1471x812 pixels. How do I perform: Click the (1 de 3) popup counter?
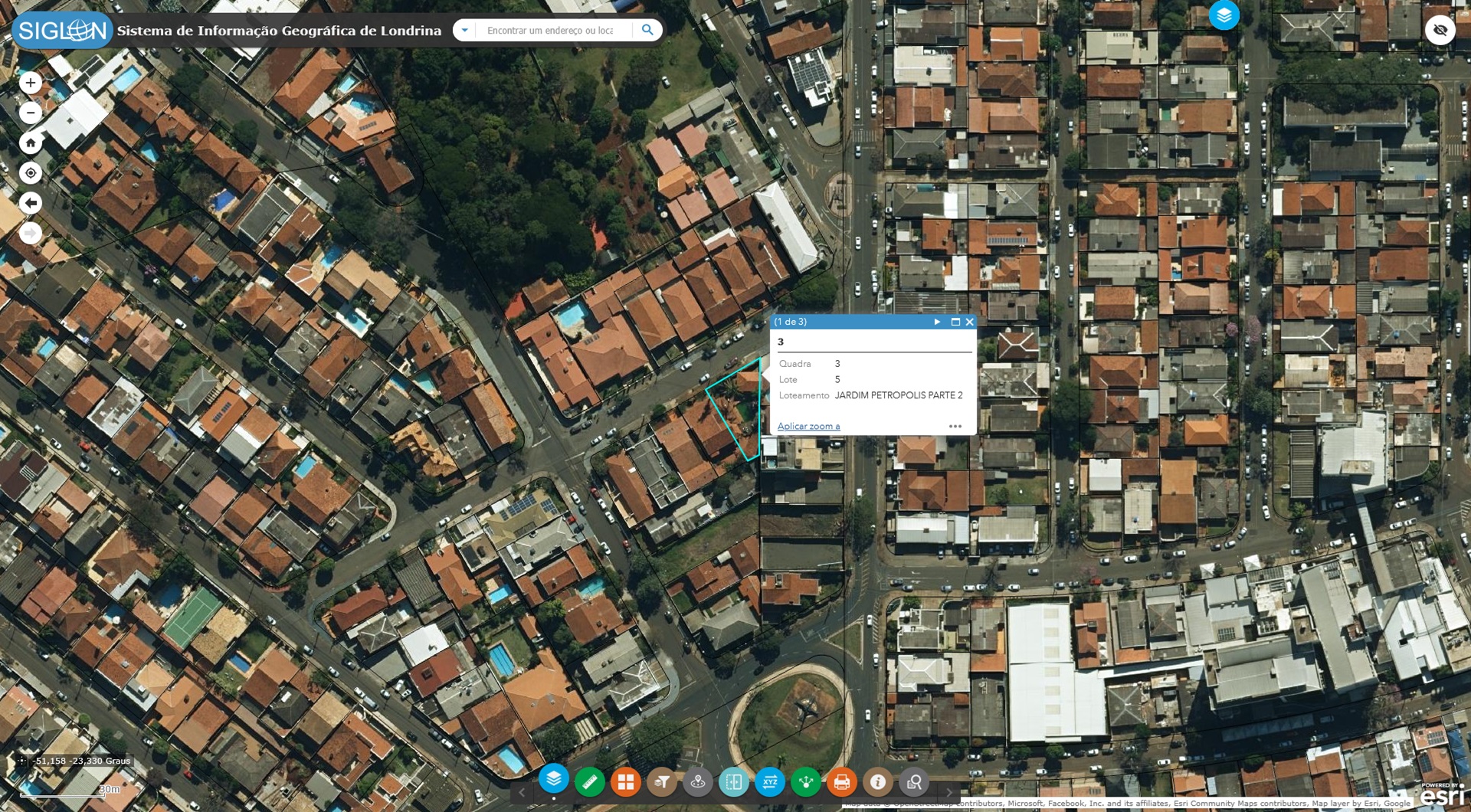(x=790, y=322)
